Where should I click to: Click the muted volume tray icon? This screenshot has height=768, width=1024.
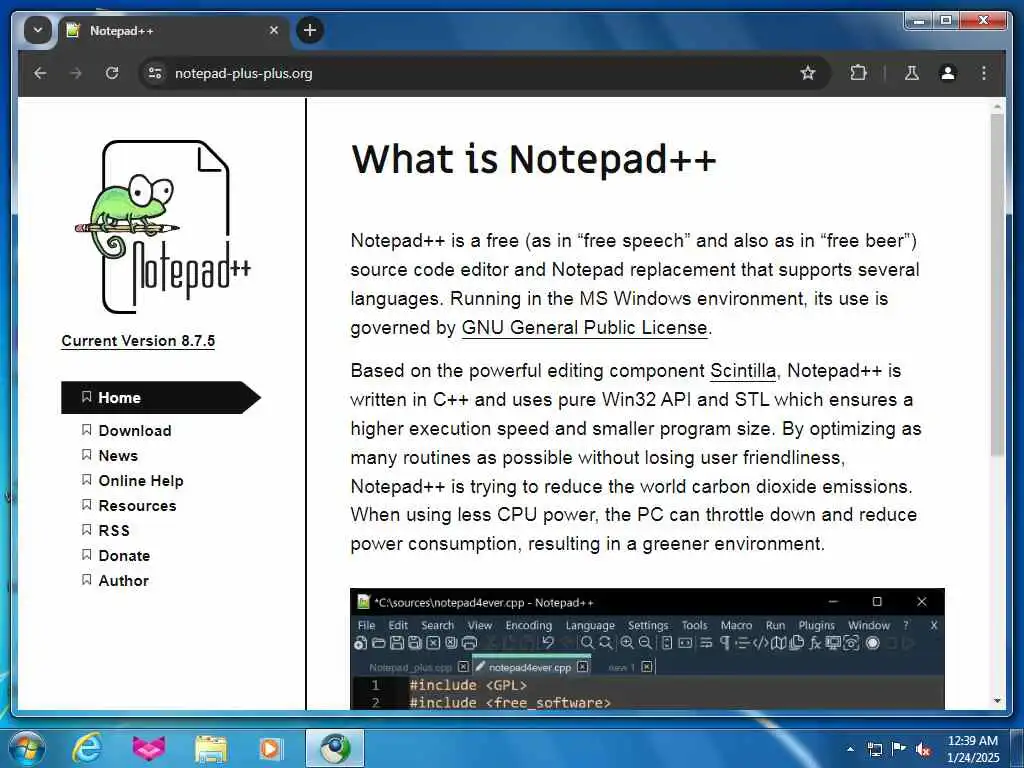[923, 749]
